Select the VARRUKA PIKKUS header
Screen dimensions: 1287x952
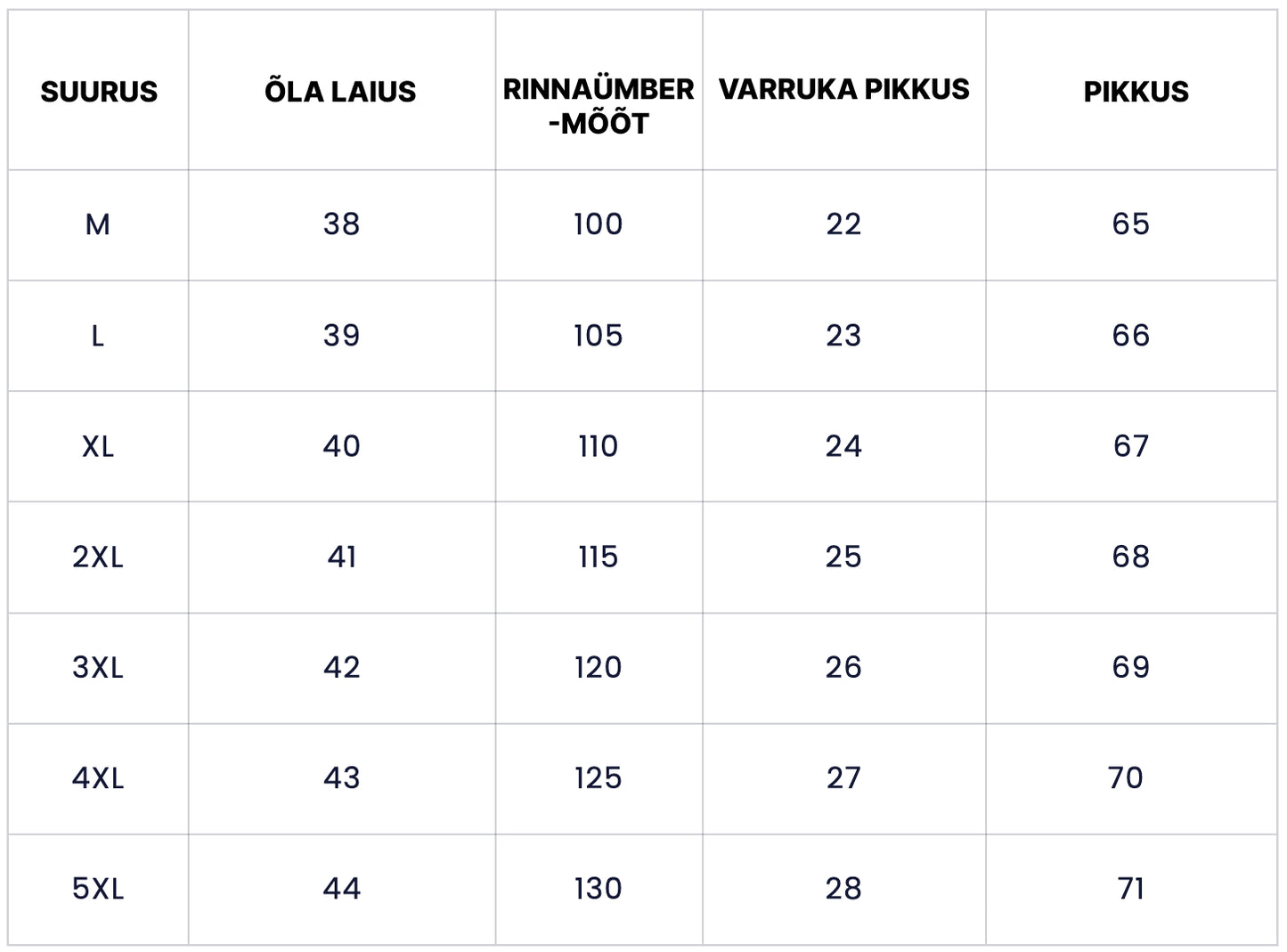pyautogui.click(x=843, y=89)
